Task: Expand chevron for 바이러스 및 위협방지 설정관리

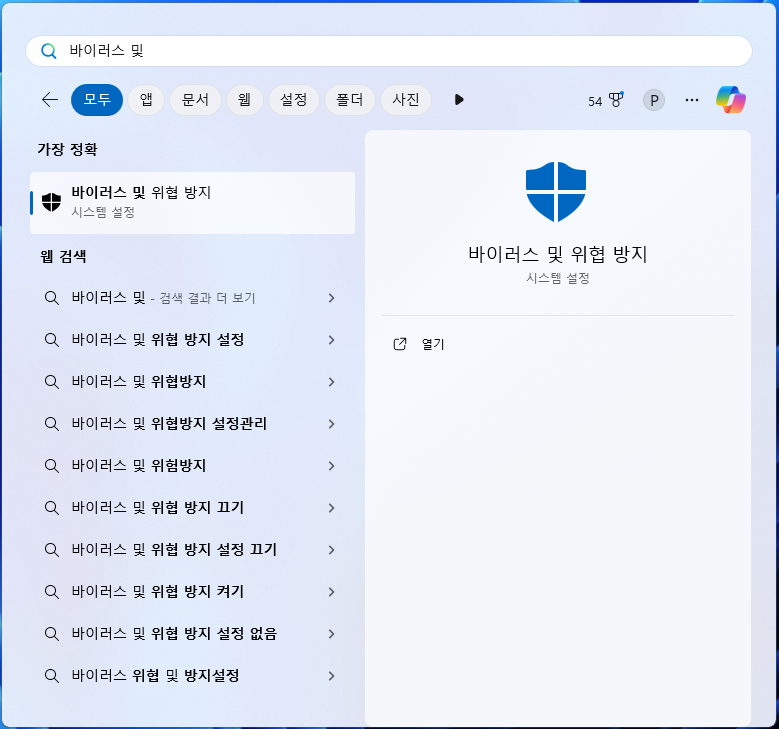Action: (x=331, y=424)
